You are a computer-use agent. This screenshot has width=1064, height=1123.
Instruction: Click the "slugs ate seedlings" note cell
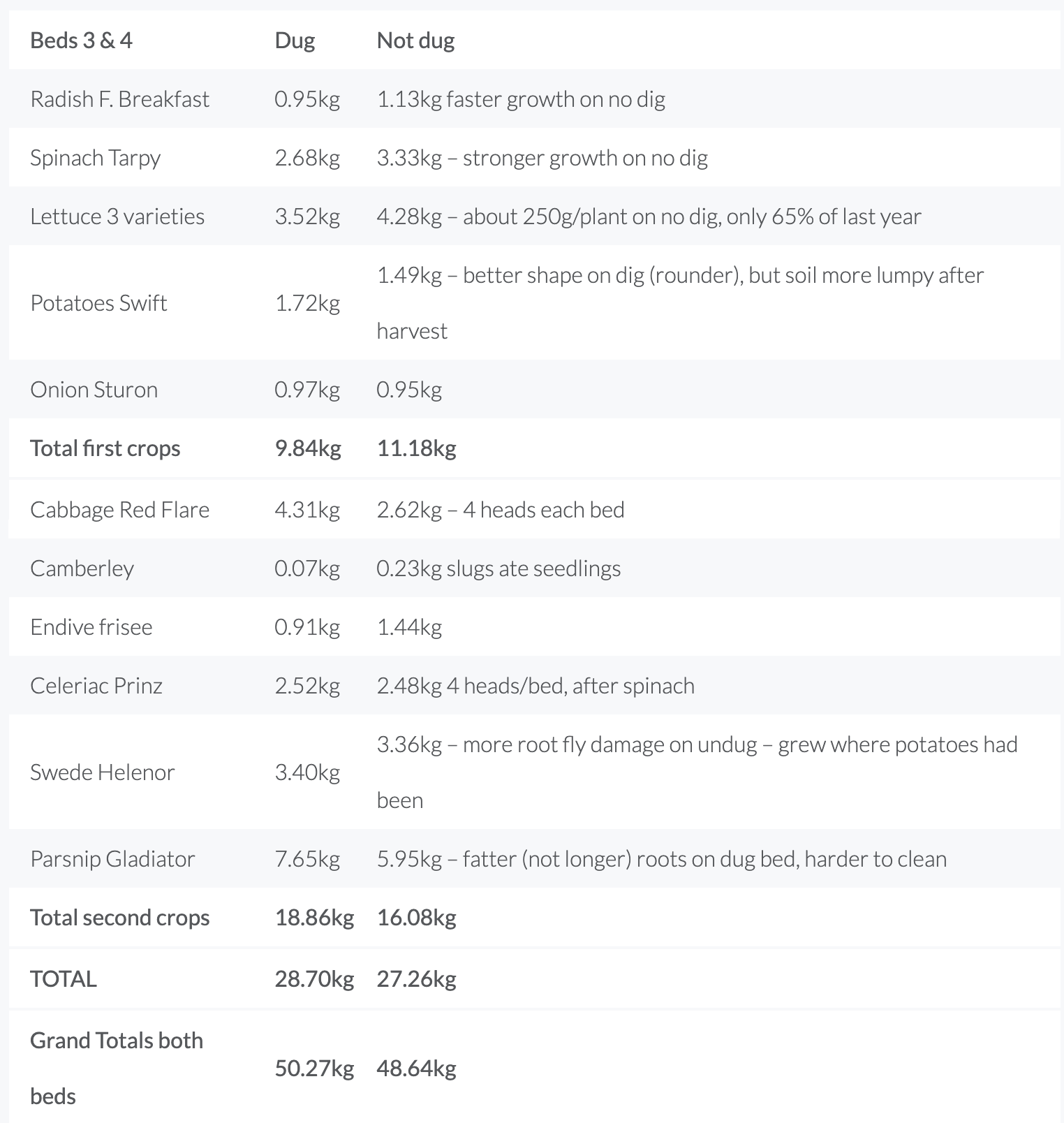point(498,568)
